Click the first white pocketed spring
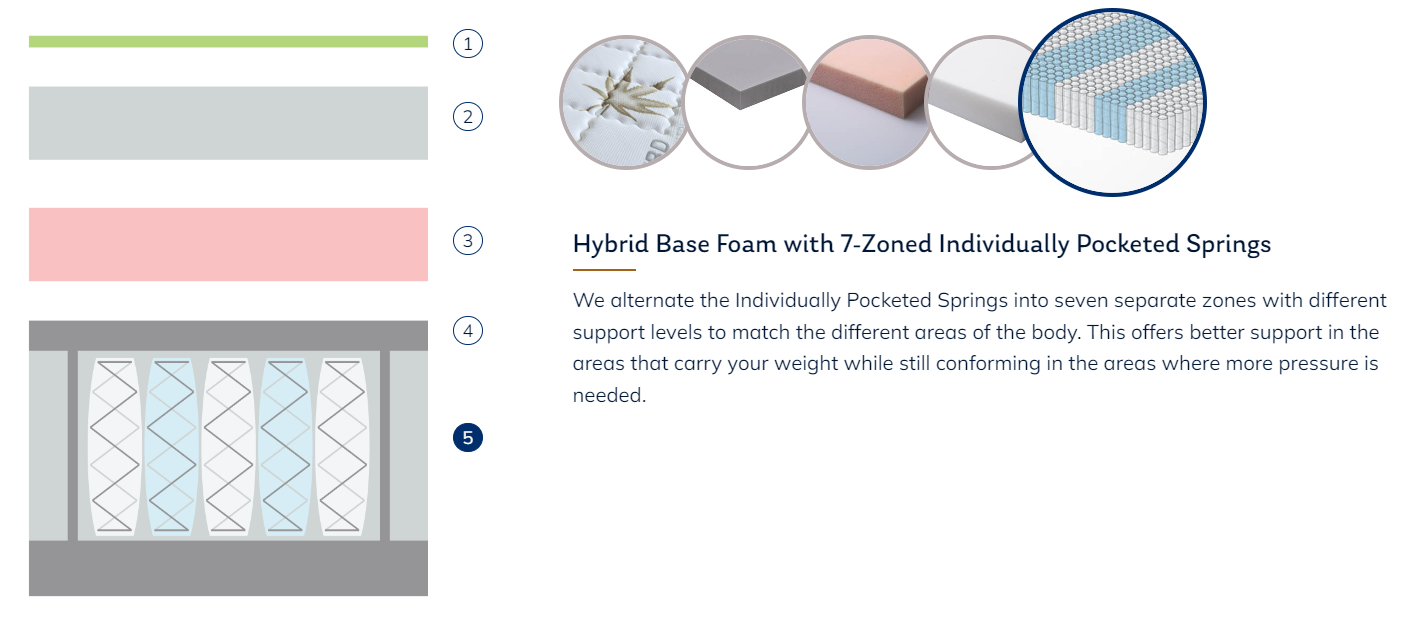Screen dimensions: 1419x634 pyautogui.click(x=114, y=444)
